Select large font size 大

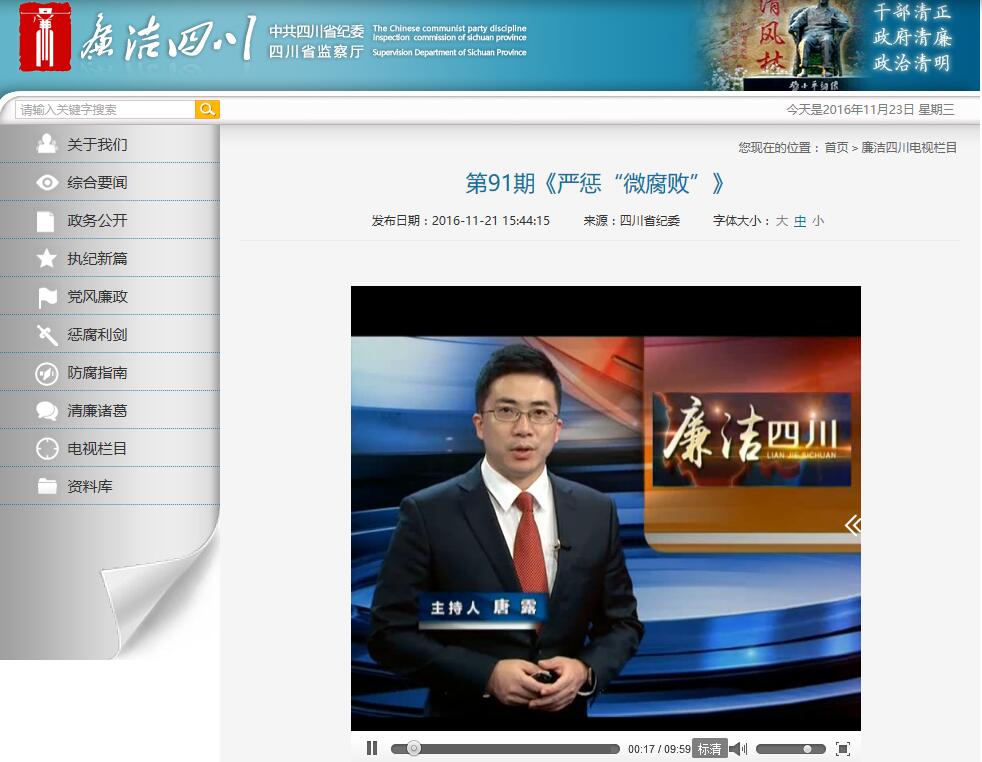point(782,221)
